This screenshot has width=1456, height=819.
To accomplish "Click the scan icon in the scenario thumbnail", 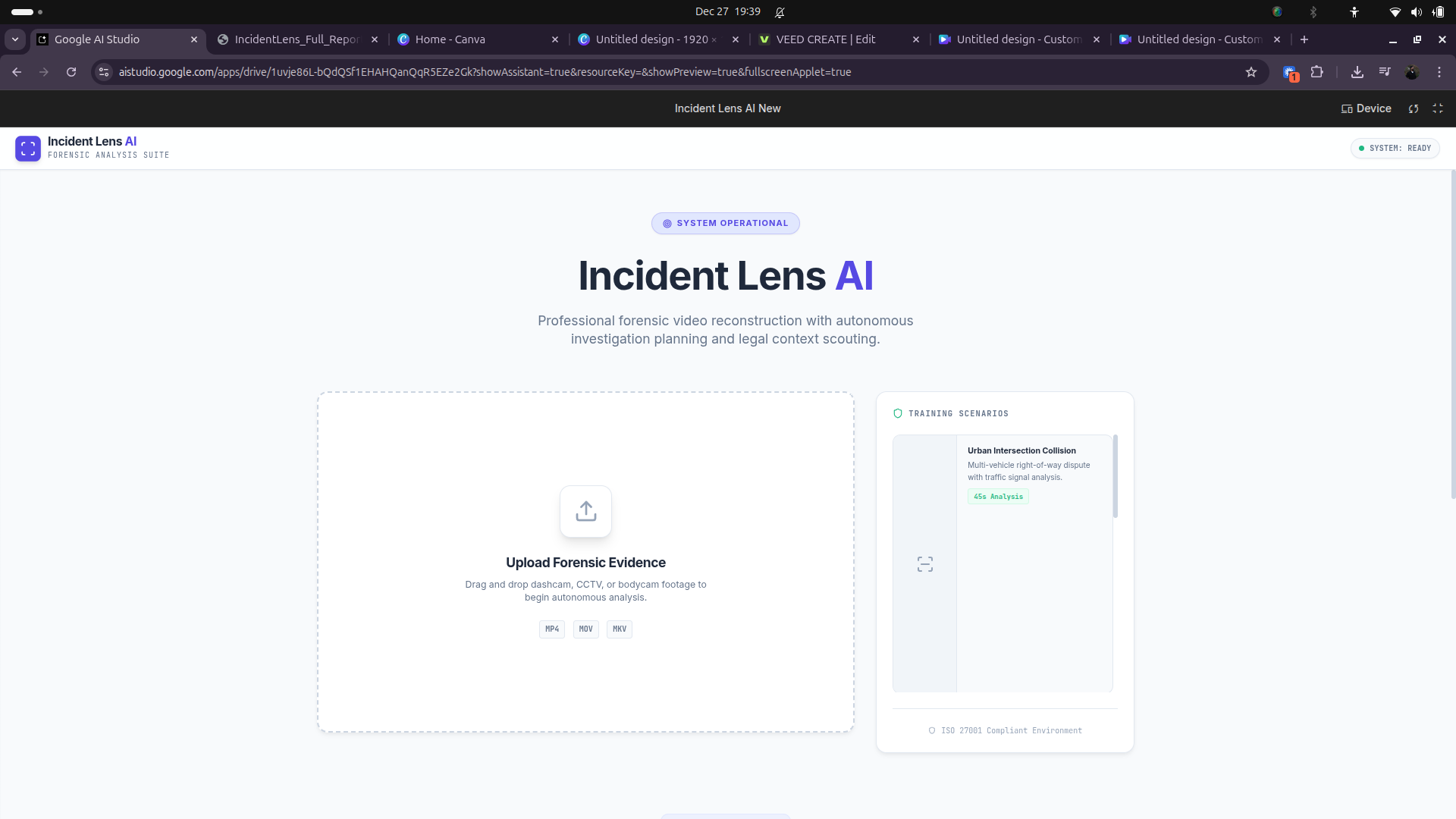I will click(924, 564).
